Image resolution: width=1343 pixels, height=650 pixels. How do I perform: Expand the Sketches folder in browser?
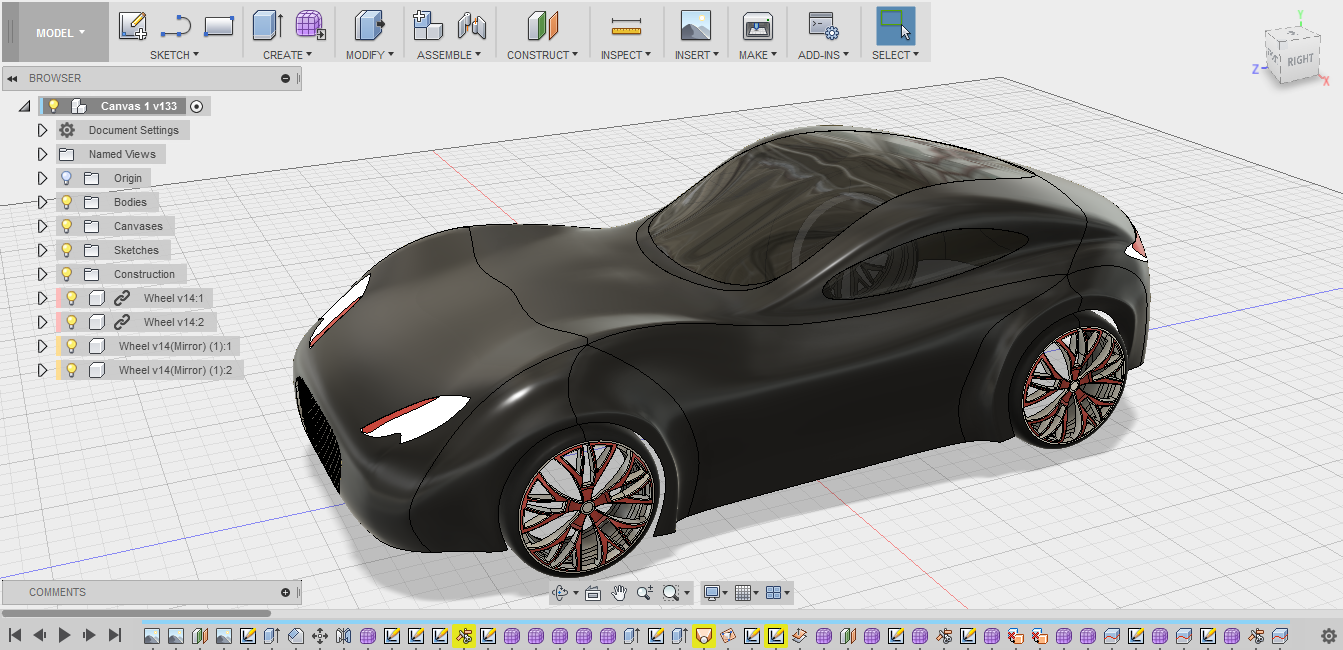42,250
